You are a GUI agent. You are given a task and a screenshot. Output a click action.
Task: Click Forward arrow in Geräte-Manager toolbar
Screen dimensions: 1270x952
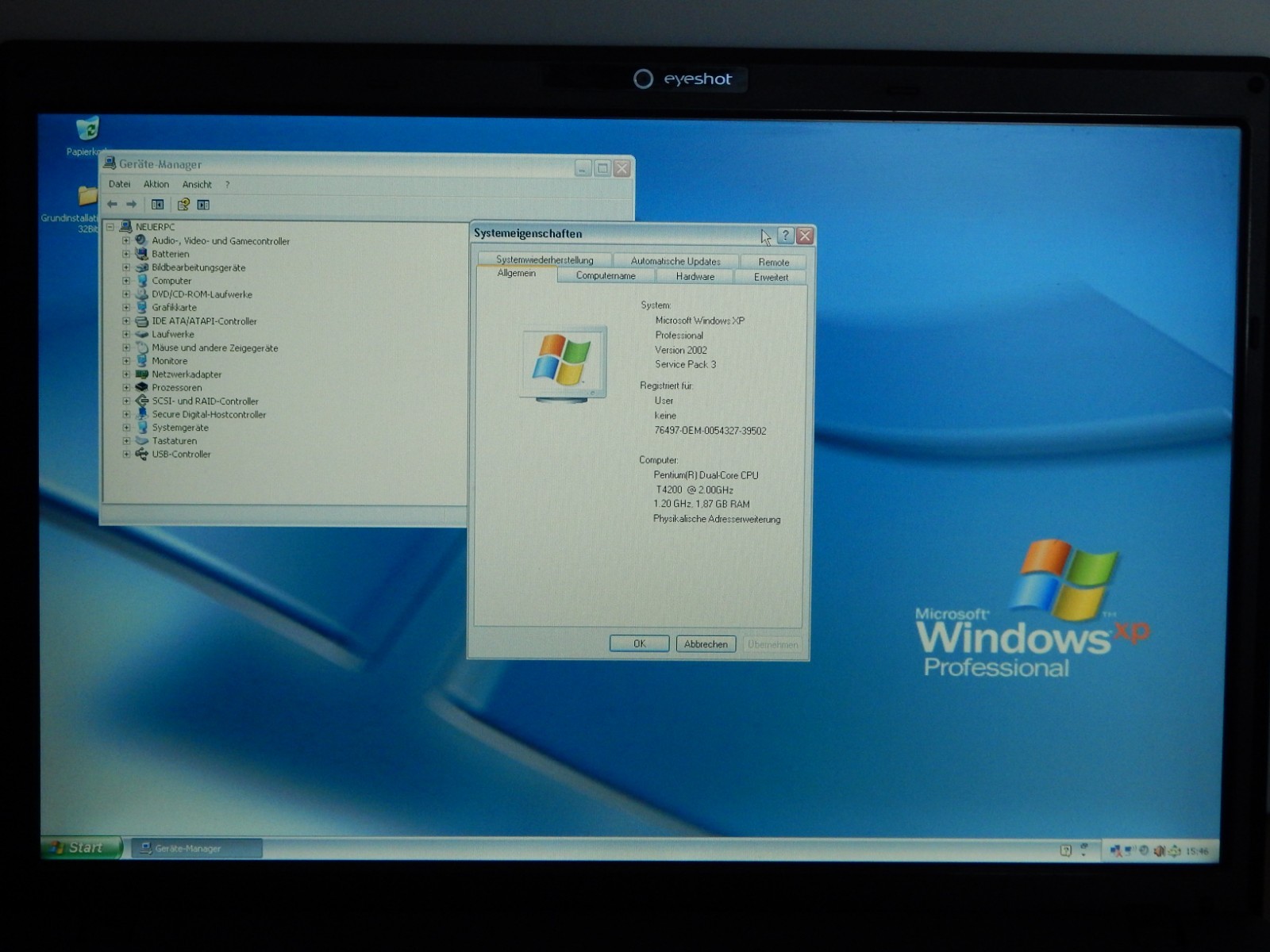pyautogui.click(x=132, y=205)
